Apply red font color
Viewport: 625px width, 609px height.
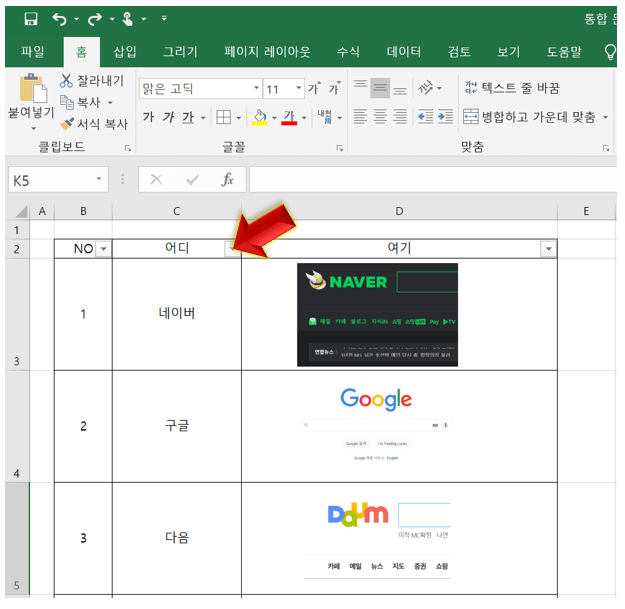pos(289,117)
